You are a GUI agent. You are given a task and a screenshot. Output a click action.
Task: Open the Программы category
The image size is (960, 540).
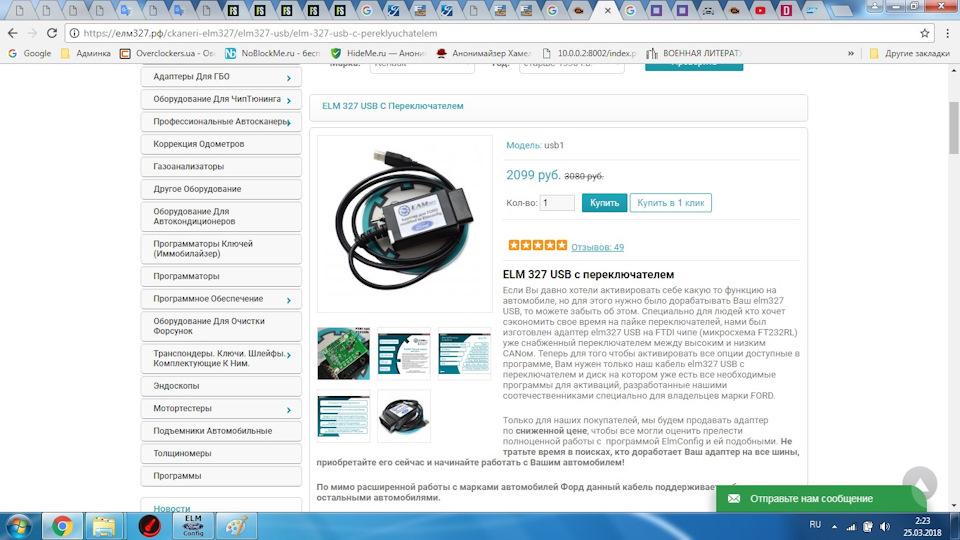(x=221, y=476)
